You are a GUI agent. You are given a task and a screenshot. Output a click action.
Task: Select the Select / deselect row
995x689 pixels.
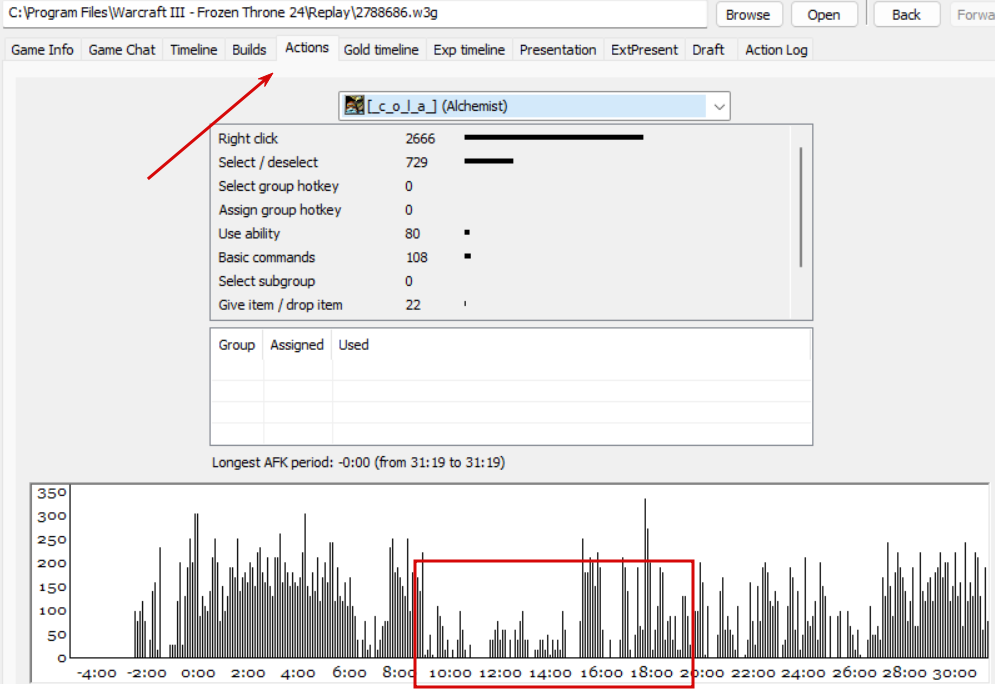pos(500,162)
